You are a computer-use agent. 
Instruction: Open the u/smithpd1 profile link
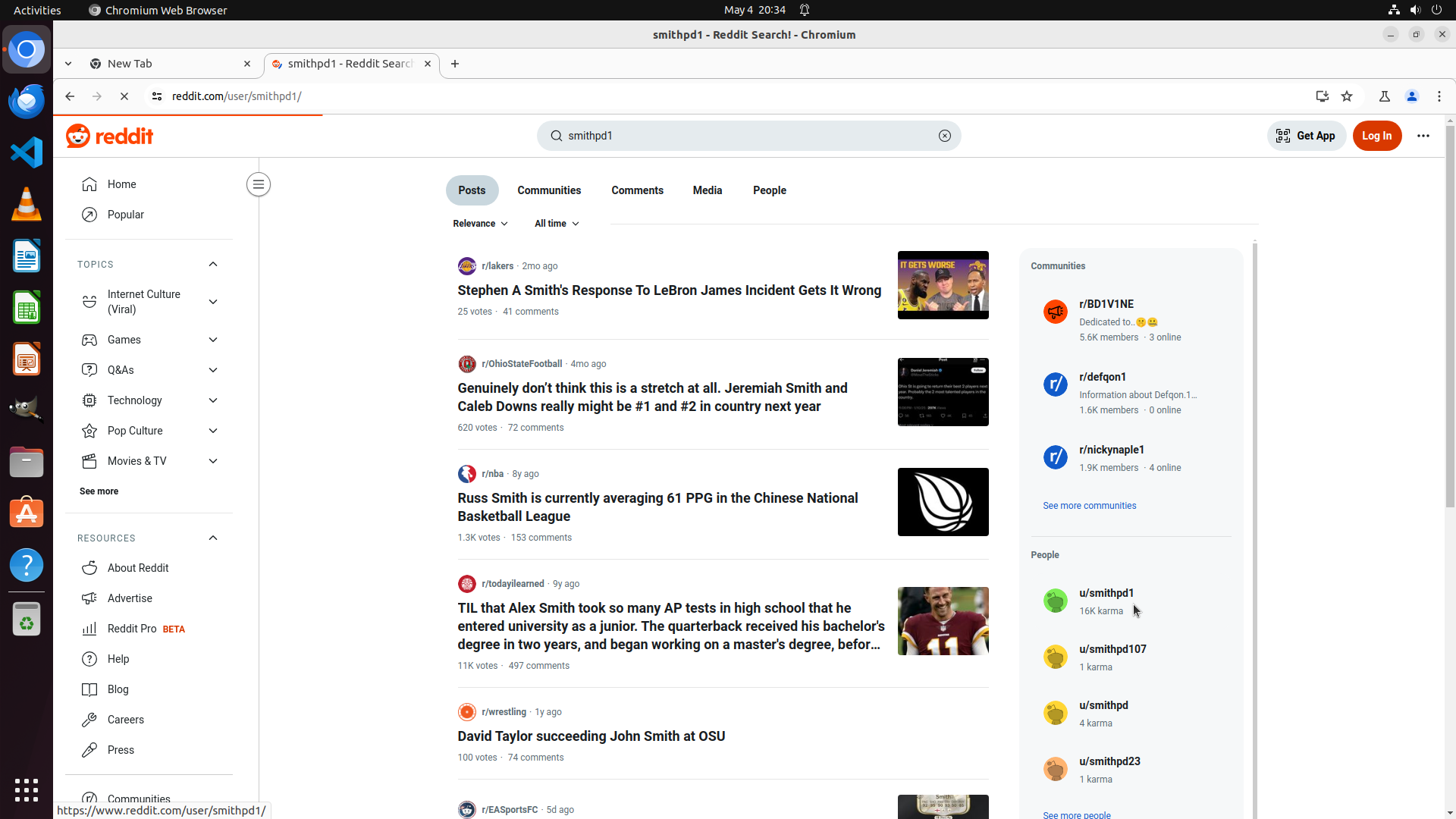(x=1106, y=593)
